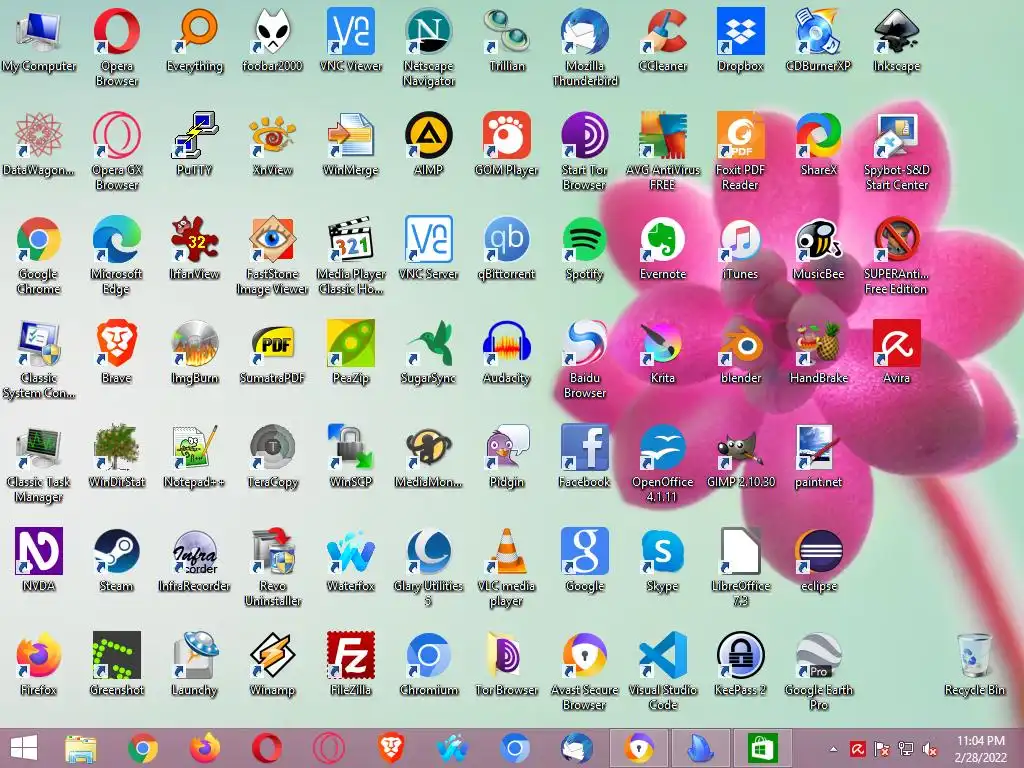Viewport: 1024px width, 768px height.
Task: Show hidden system tray icons
Action: (x=833, y=749)
